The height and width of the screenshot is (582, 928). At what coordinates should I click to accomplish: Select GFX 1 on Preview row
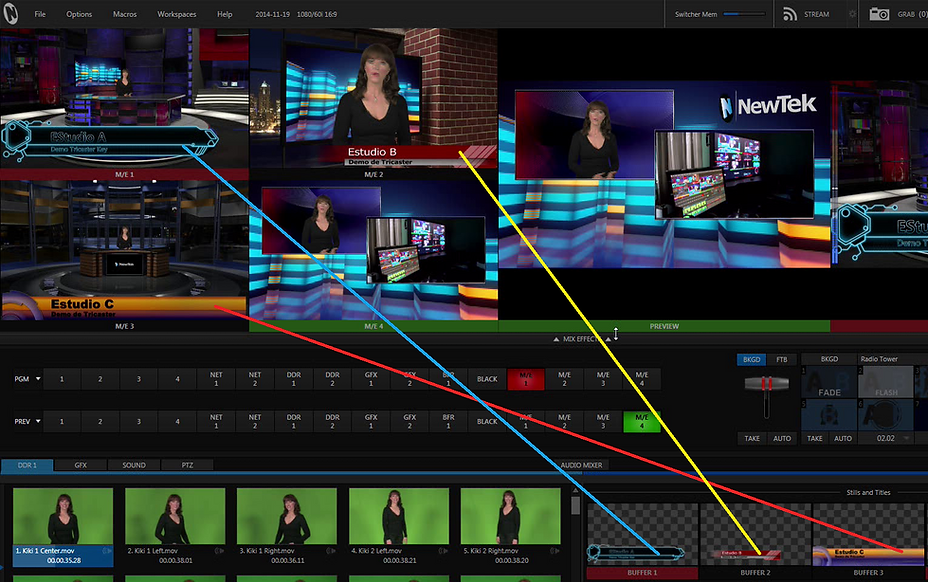click(x=371, y=422)
